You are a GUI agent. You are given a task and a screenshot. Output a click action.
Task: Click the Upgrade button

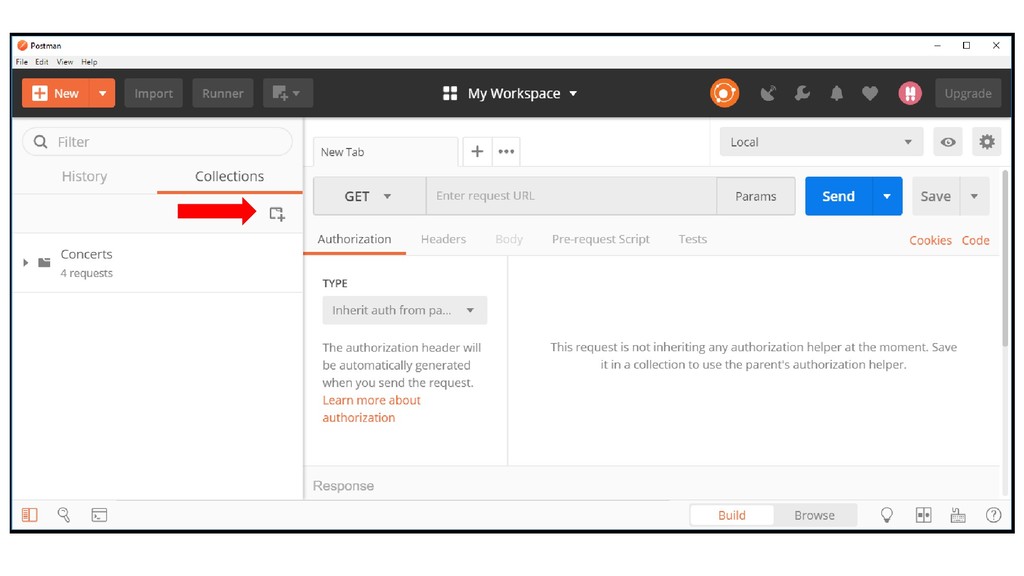point(968,93)
